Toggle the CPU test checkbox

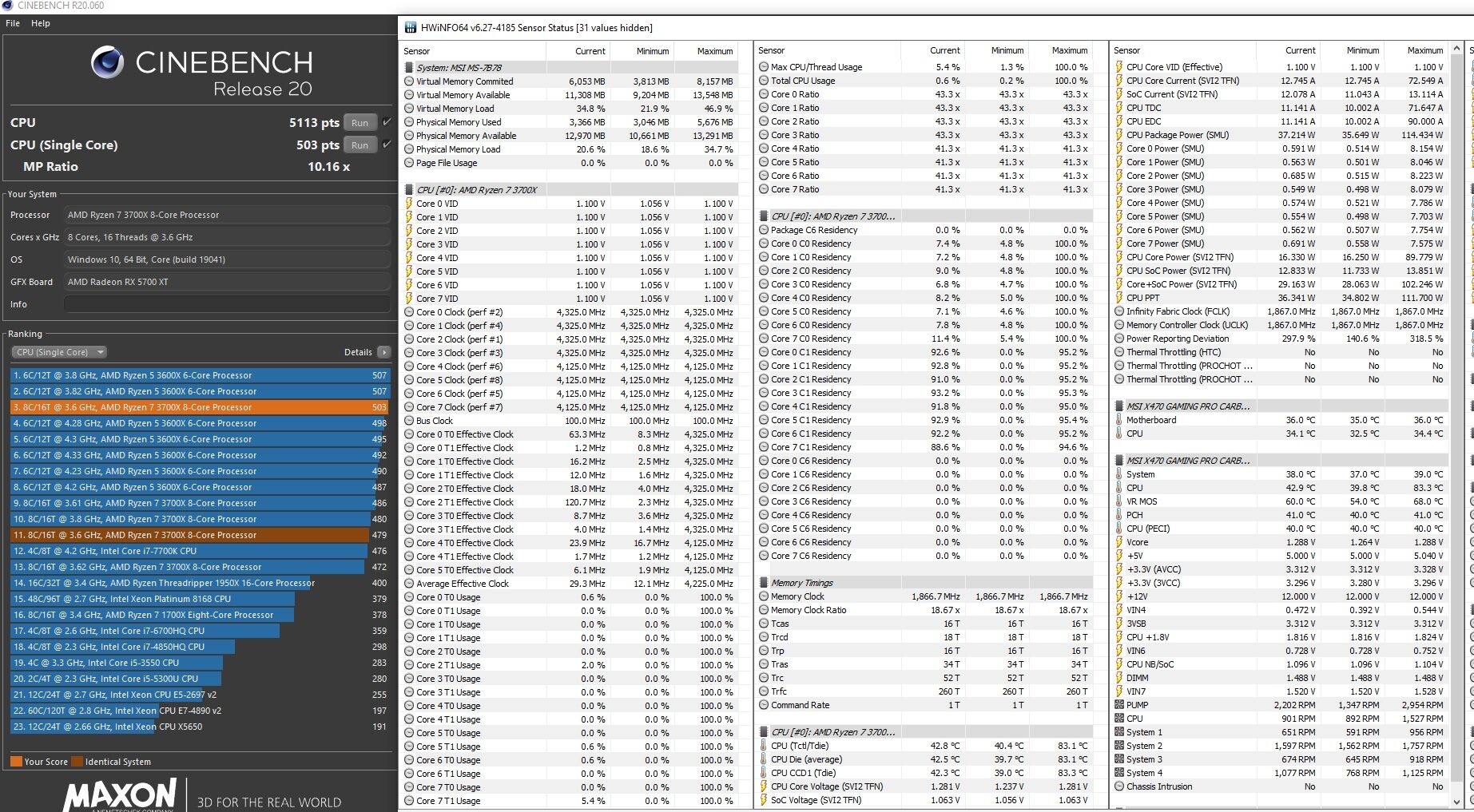(x=387, y=122)
